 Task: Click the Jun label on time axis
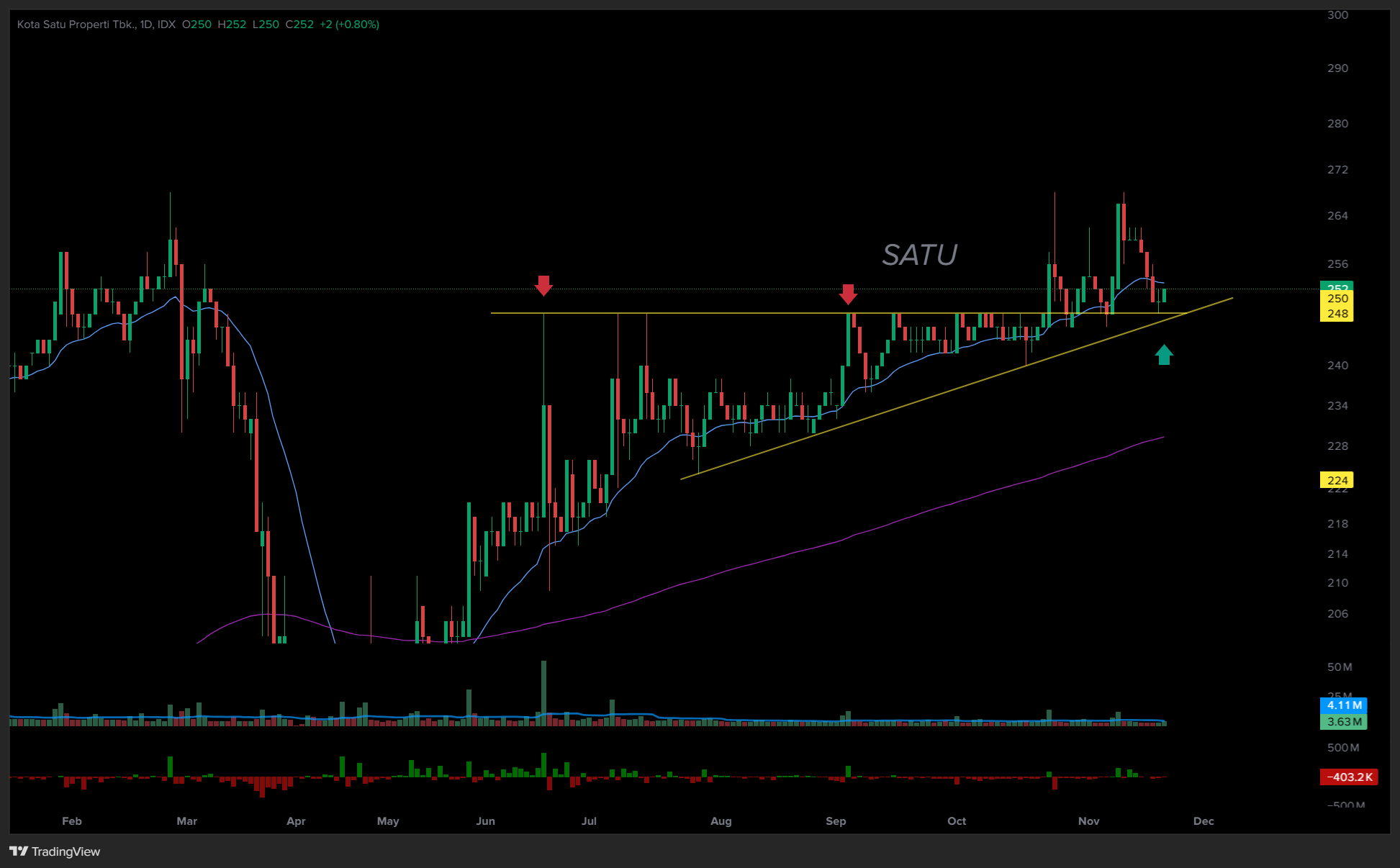[485, 821]
